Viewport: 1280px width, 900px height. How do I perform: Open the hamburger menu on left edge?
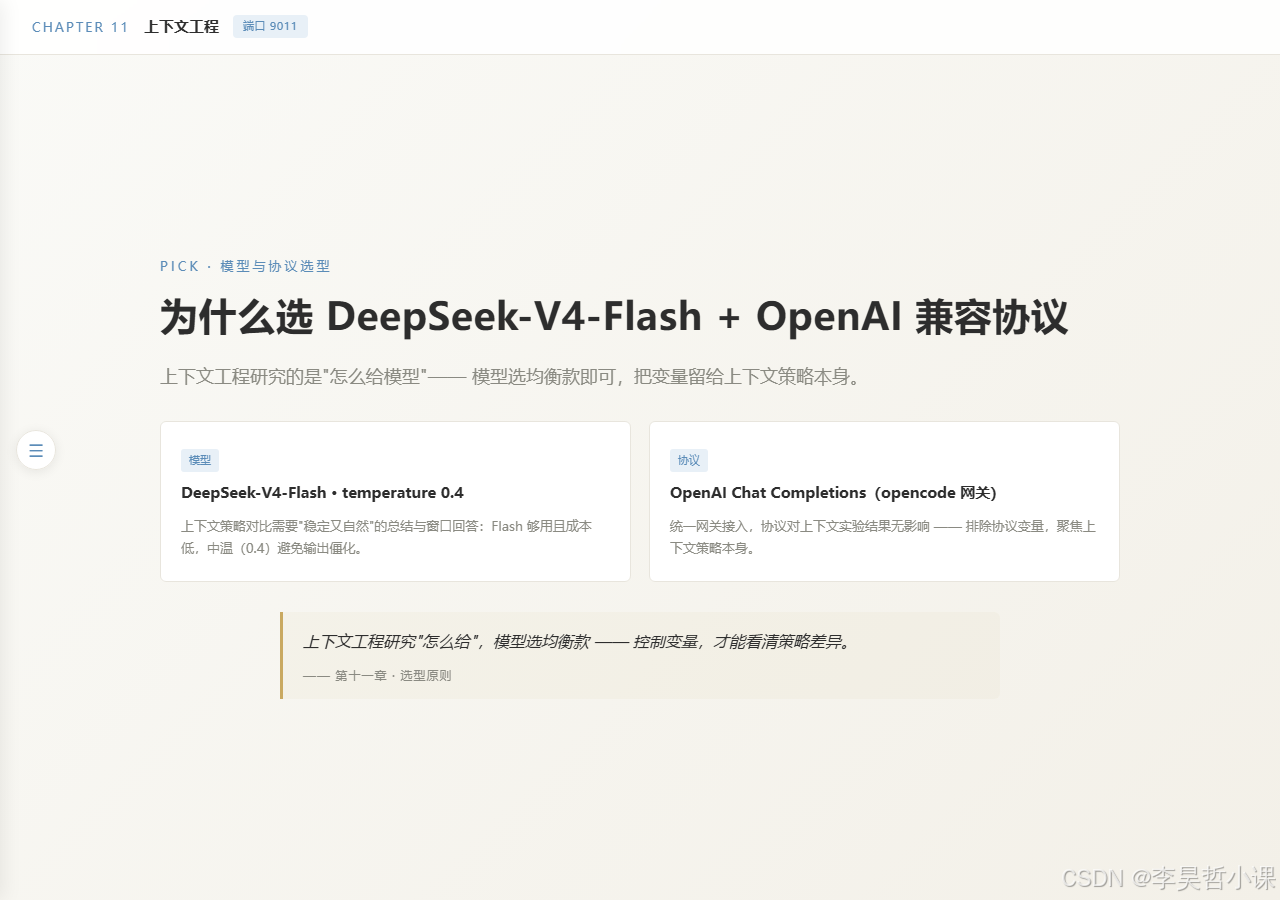pos(36,450)
